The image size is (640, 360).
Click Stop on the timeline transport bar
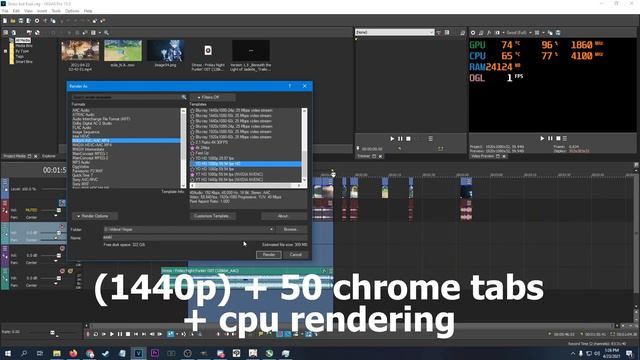[128, 334]
